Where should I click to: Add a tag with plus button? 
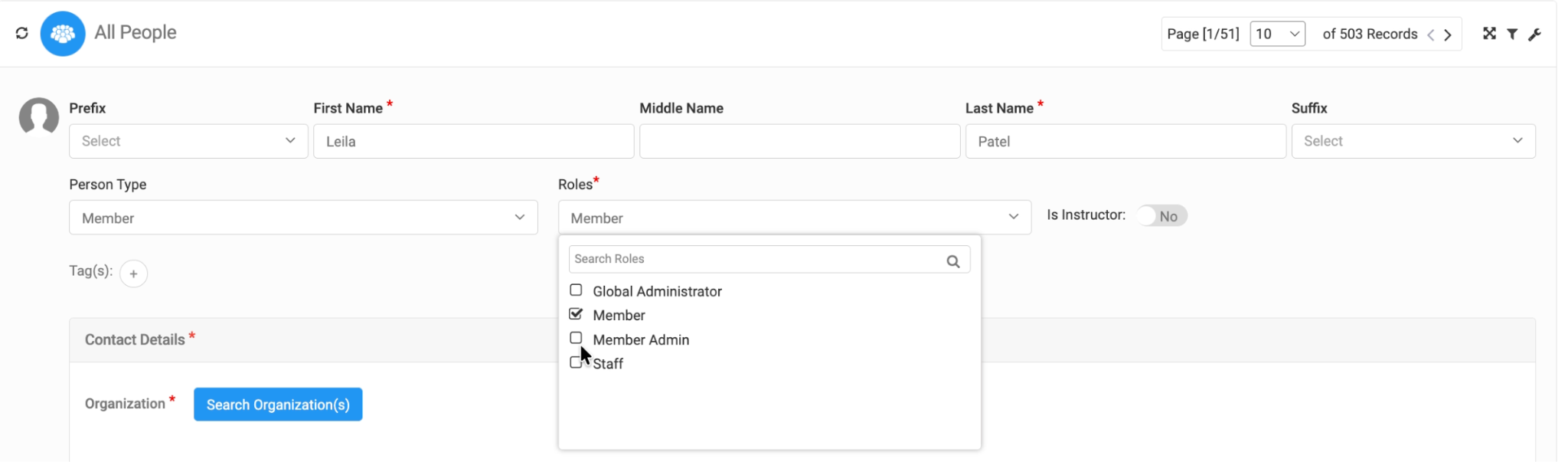(133, 274)
